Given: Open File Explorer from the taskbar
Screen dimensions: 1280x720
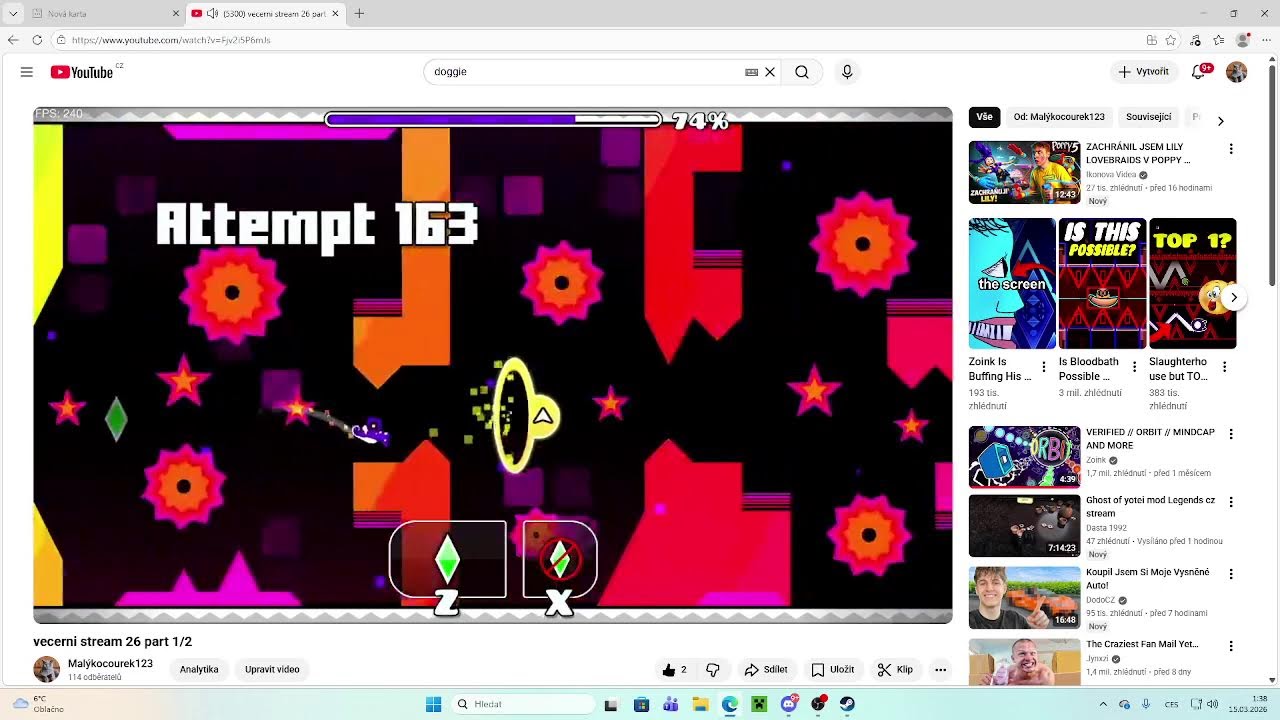Looking at the screenshot, I should tap(700, 704).
